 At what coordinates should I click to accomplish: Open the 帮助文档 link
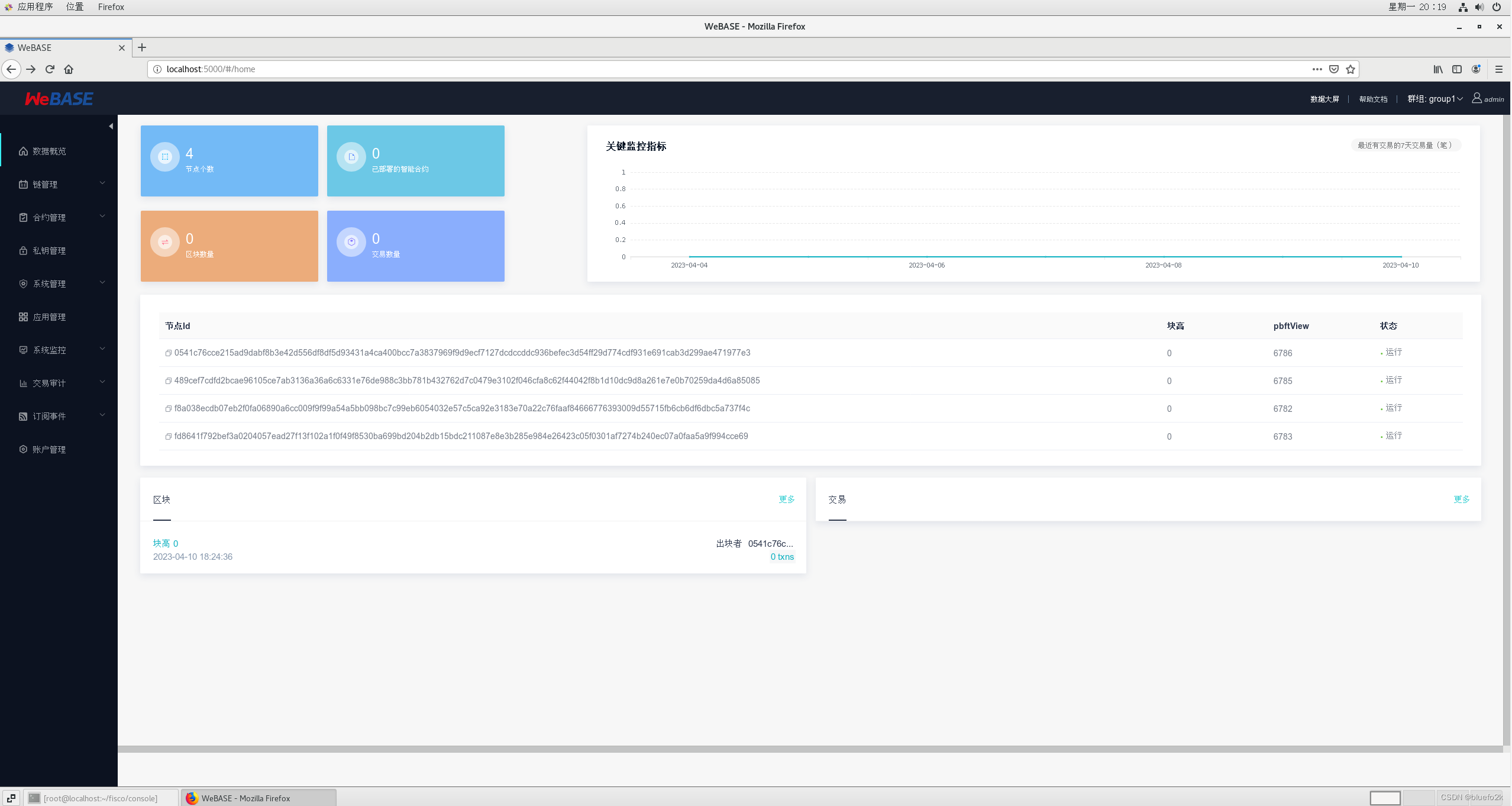[1372, 99]
